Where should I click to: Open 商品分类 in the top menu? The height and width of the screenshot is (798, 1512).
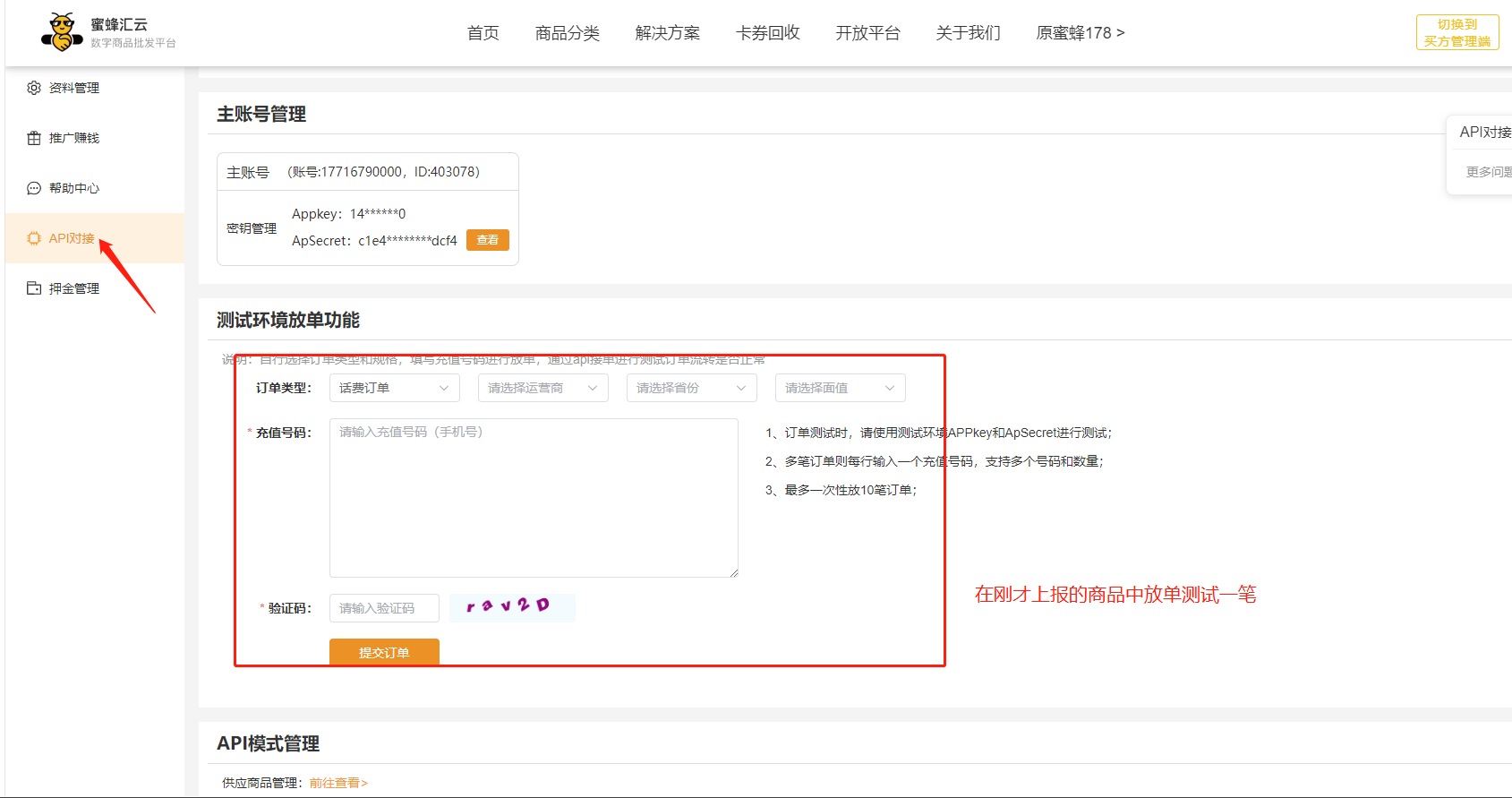point(568,33)
